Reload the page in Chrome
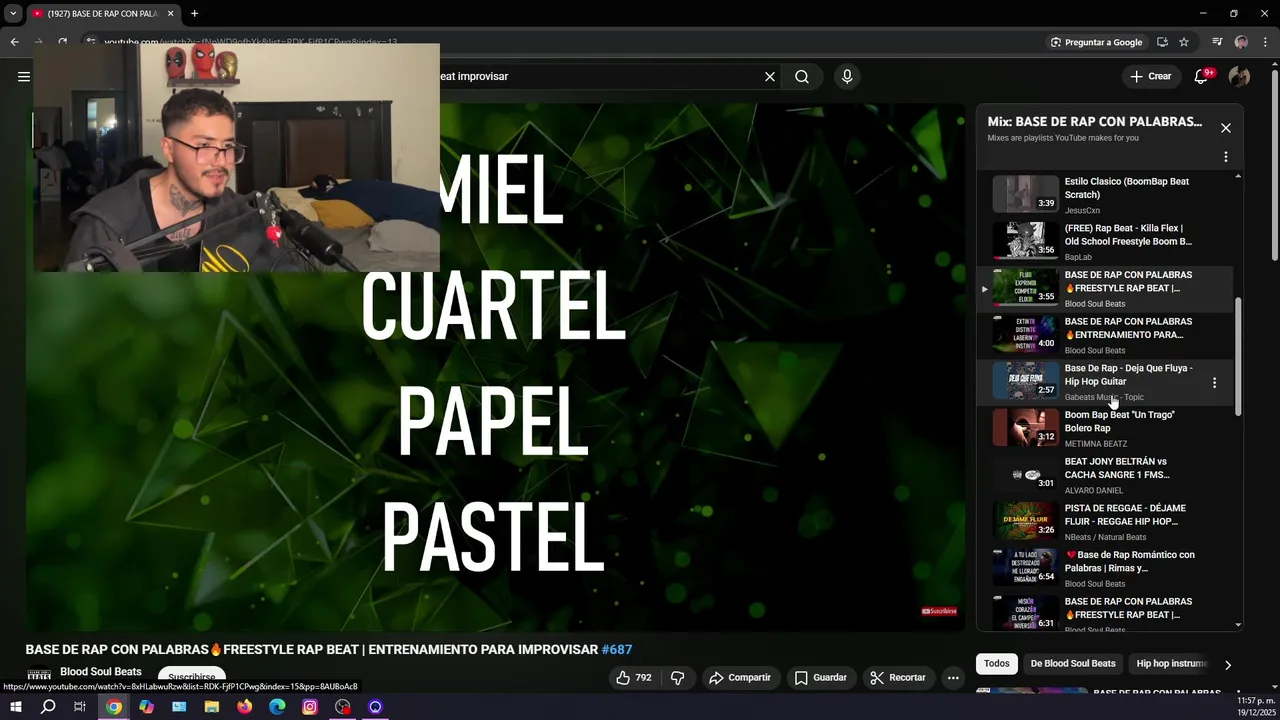The image size is (1280, 720). [62, 42]
